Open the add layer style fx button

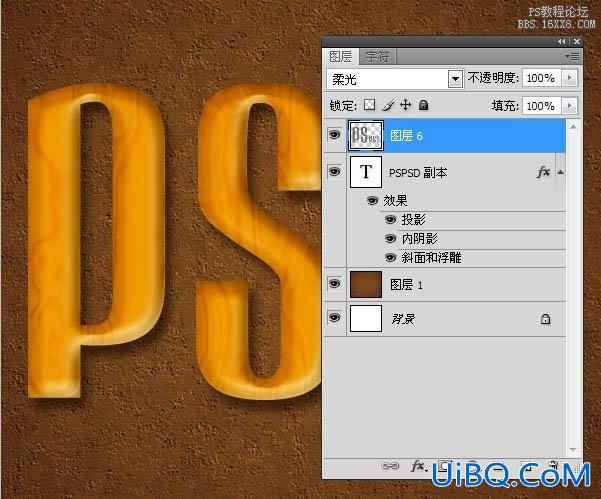point(418,466)
